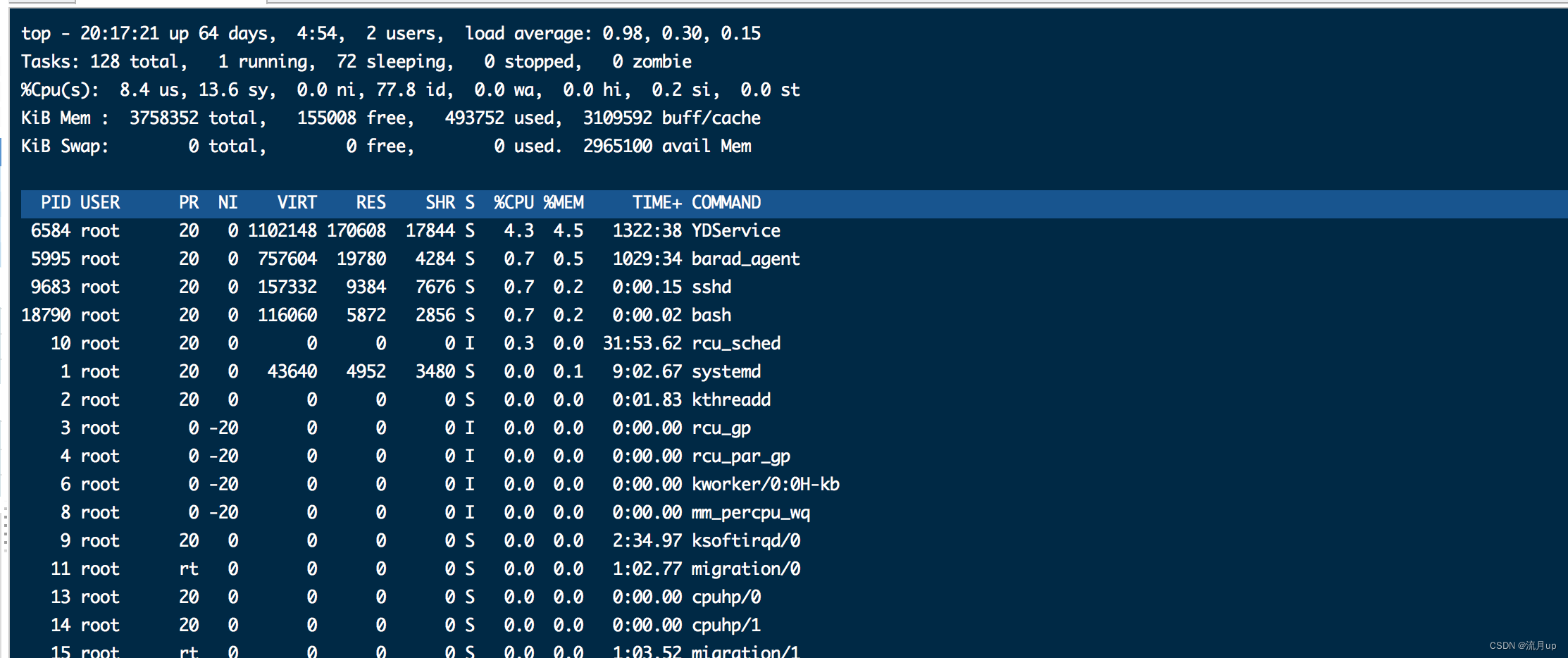Viewport: 1568px width, 658px height.
Task: Click the kworker/0:0H-kb command text
Action: (766, 485)
